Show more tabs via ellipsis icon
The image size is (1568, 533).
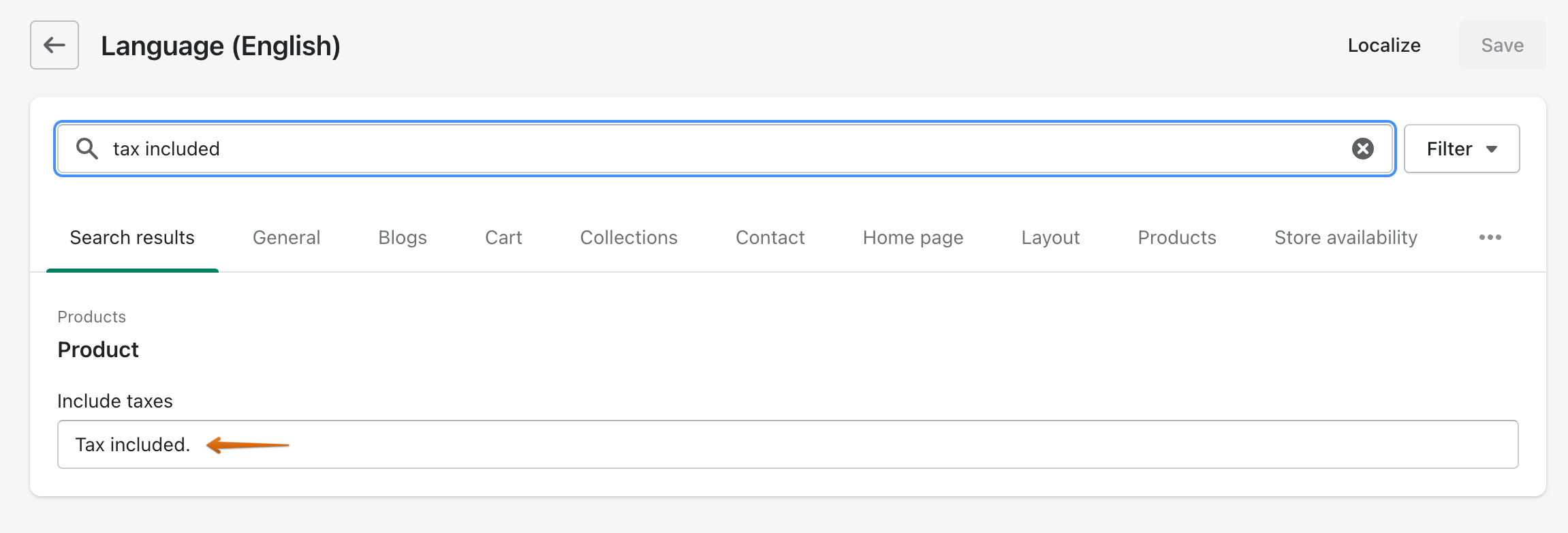(x=1490, y=237)
